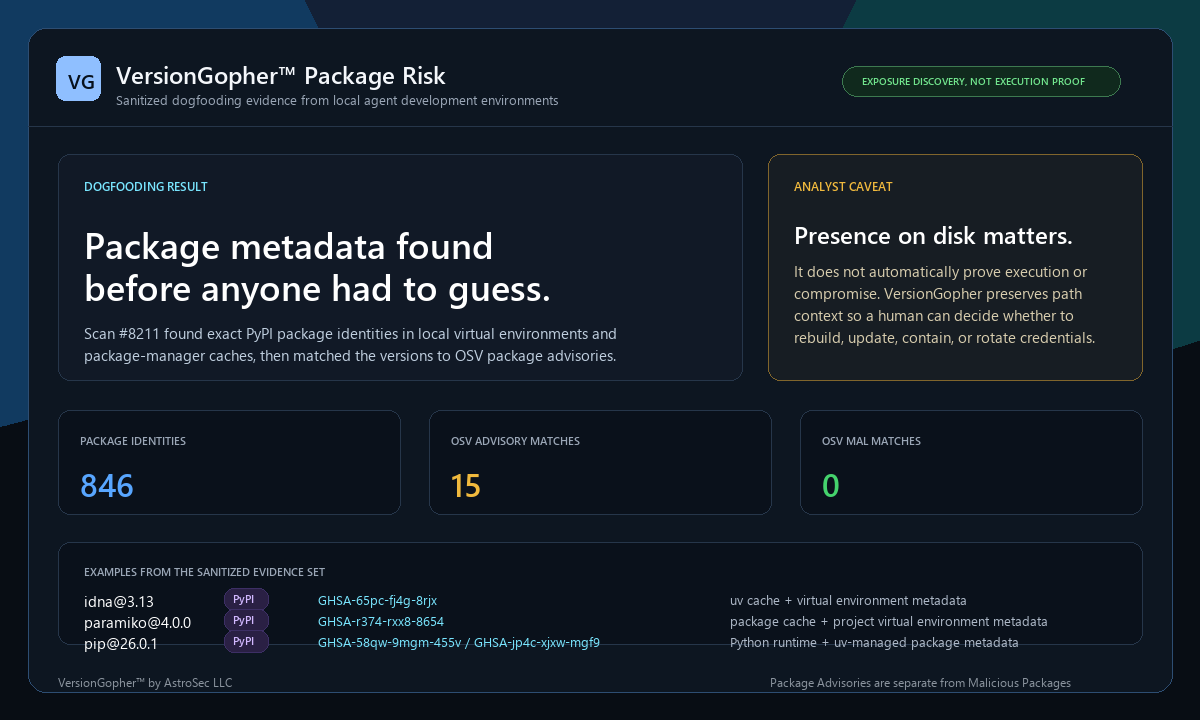
Task: Click the Package metadata found headline
Action: (318, 267)
